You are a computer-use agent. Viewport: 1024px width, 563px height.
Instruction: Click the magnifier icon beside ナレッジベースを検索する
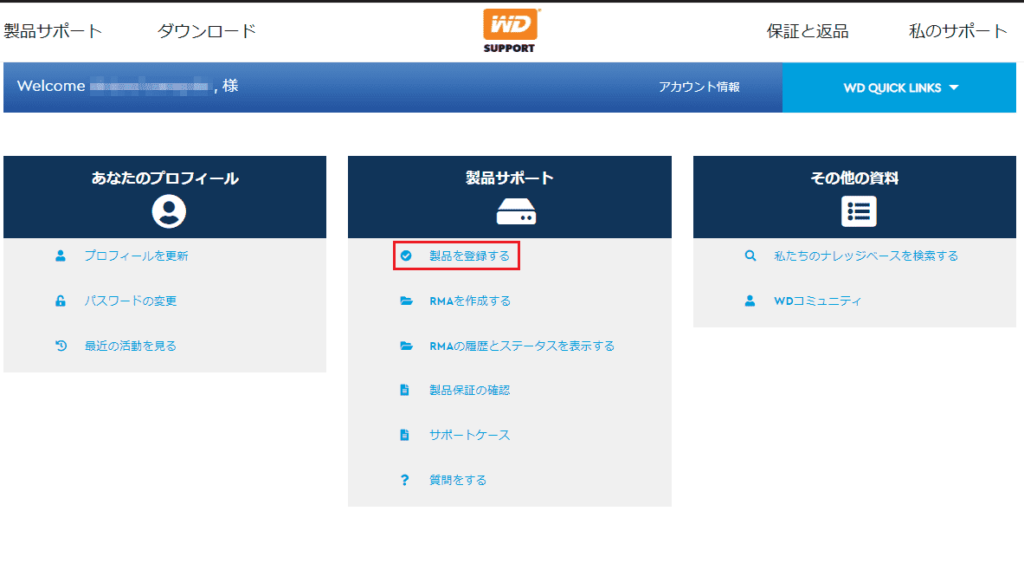750,255
